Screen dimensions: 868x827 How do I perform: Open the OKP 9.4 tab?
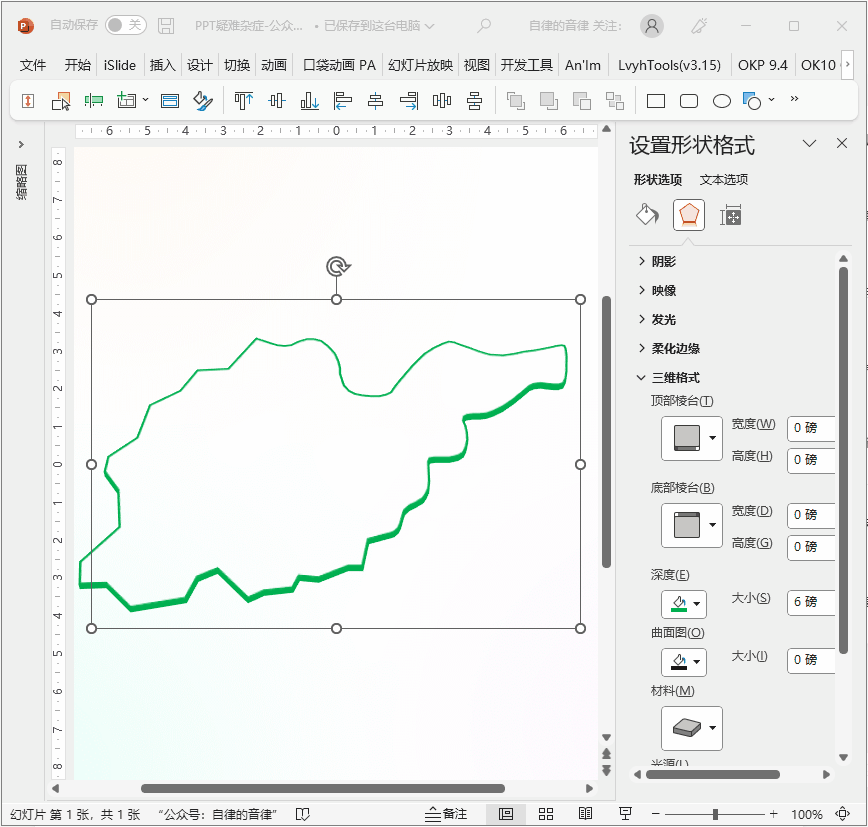tap(762, 65)
